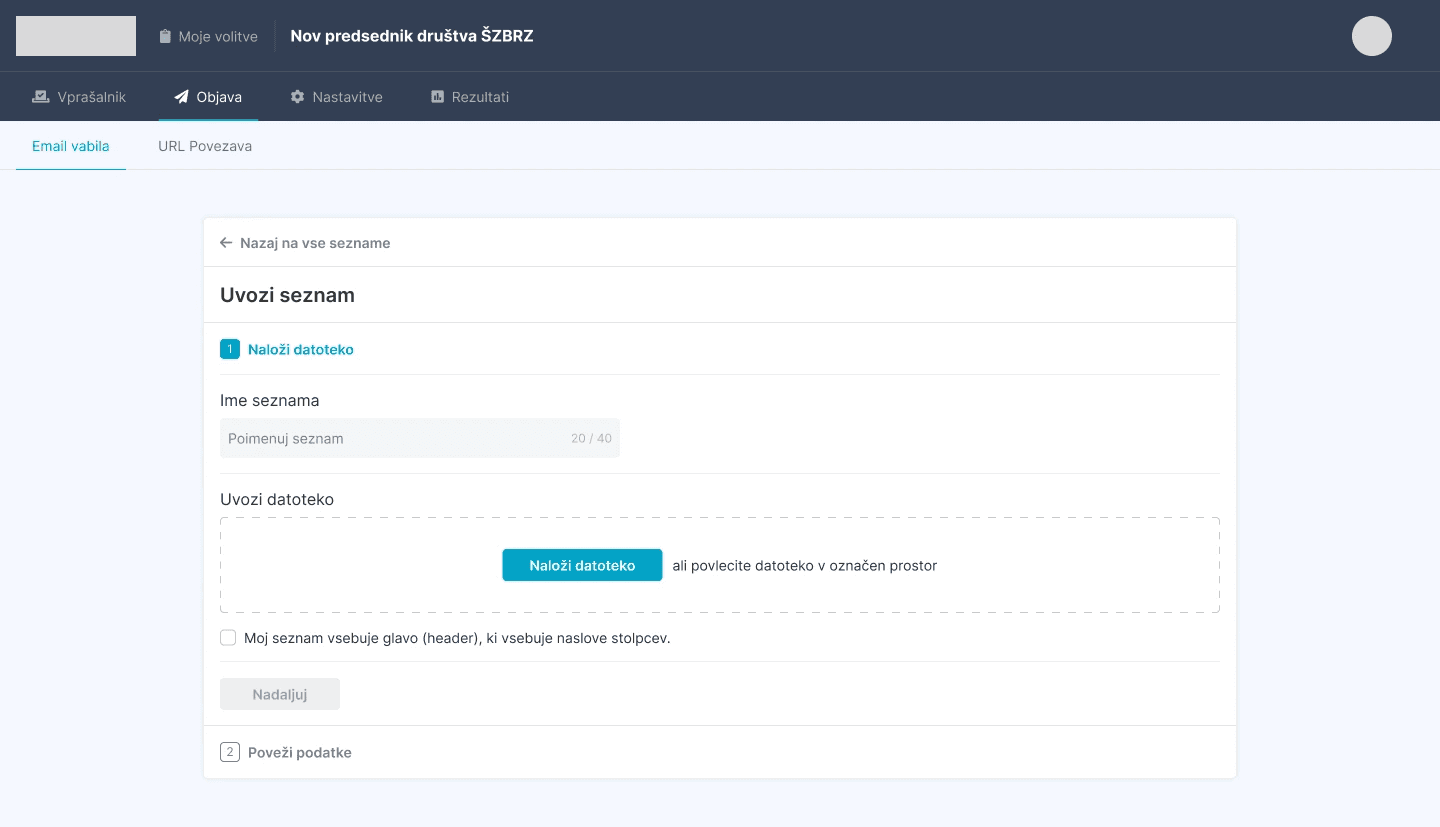The height and width of the screenshot is (827, 1440).
Task: Click the Nadaljuj button
Action: pyautogui.click(x=279, y=693)
